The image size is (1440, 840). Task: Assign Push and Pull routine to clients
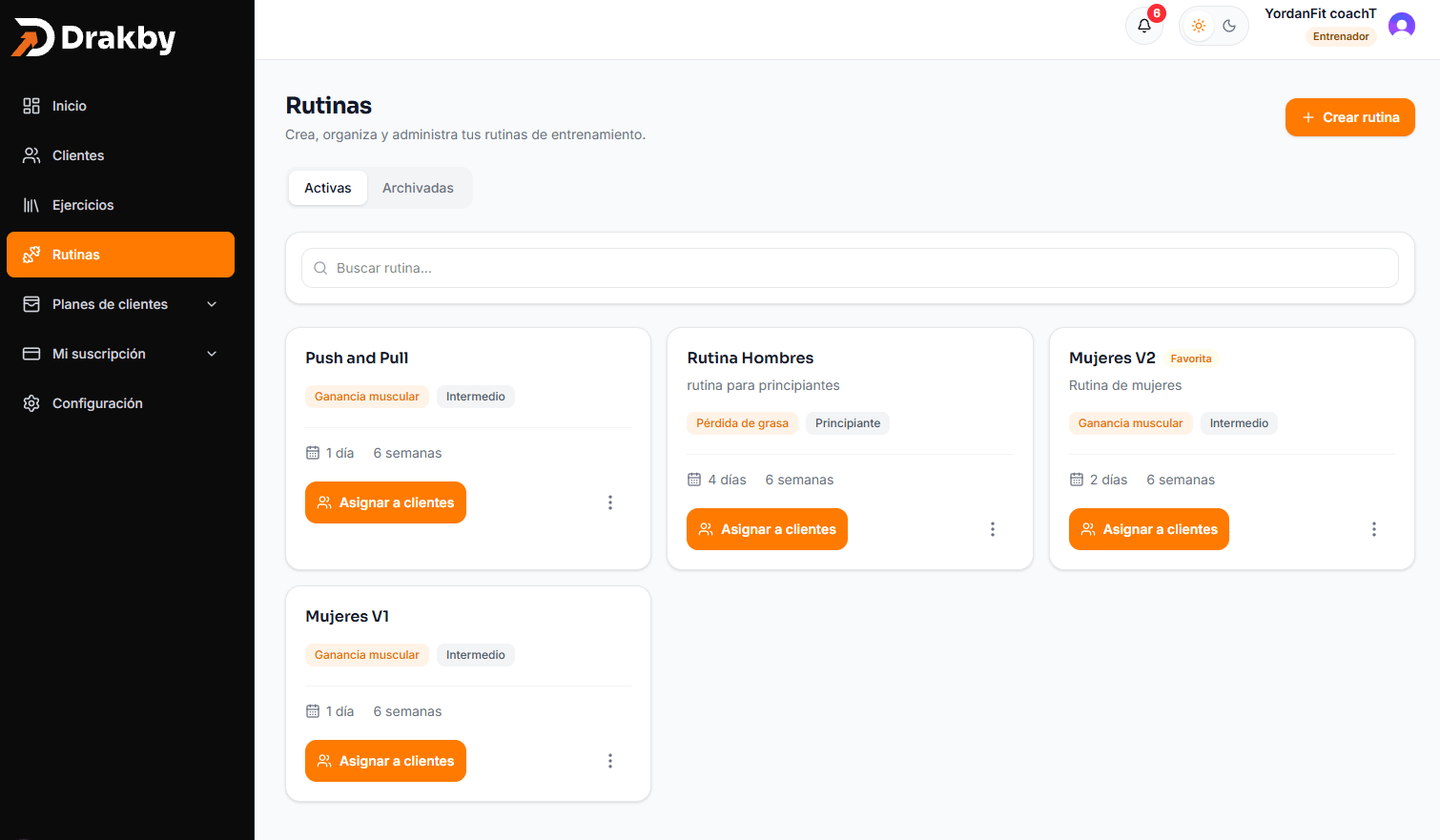385,502
